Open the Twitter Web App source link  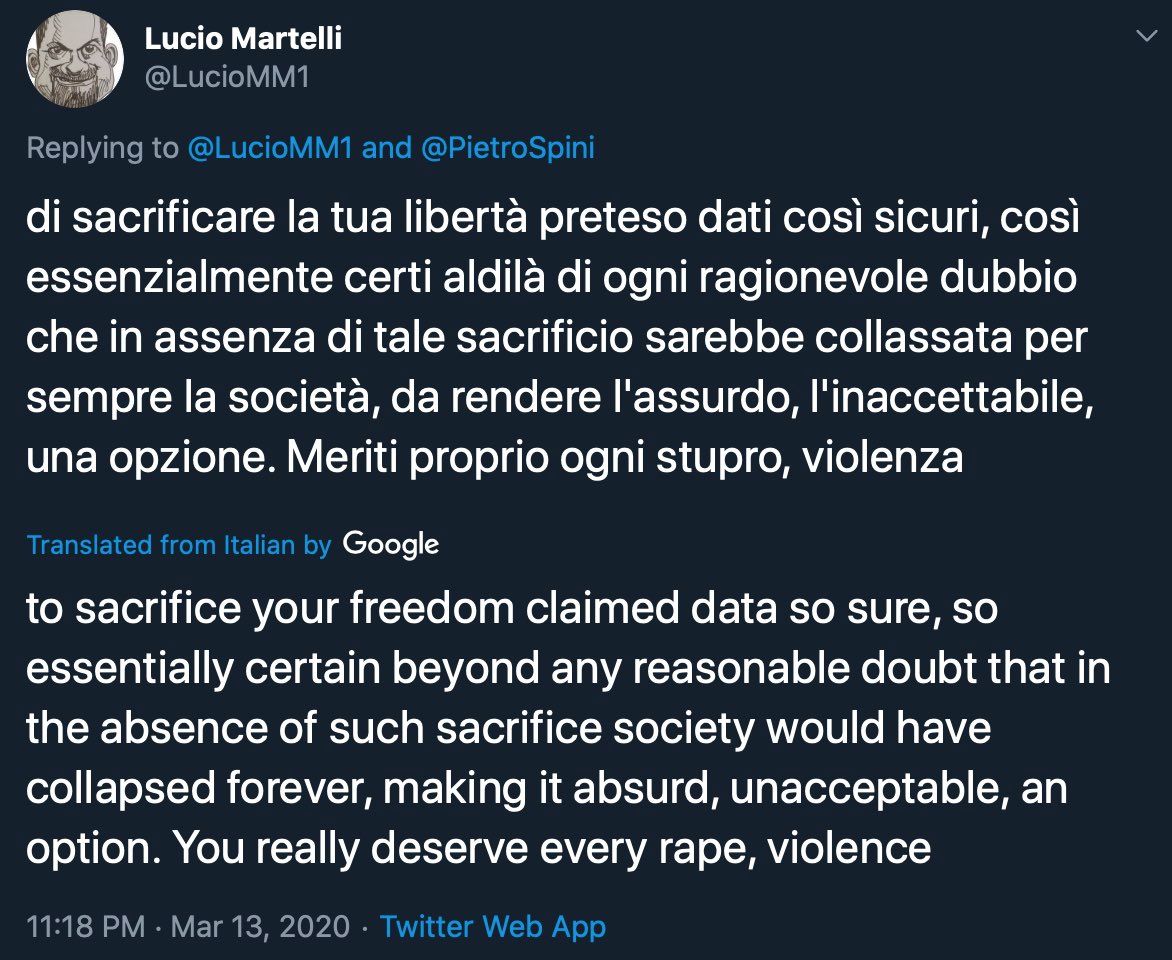tap(493, 926)
